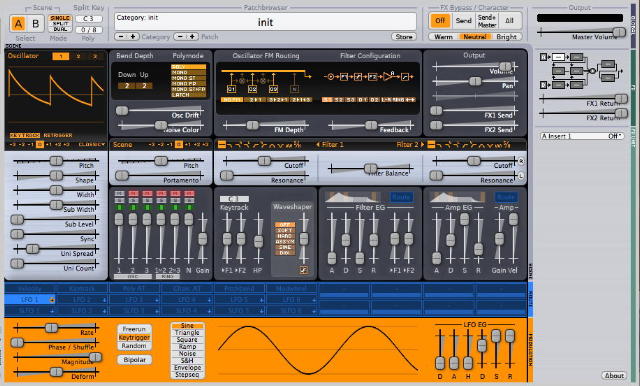
Task: Toggle mixer channel 1 mute button
Action: click(119, 193)
